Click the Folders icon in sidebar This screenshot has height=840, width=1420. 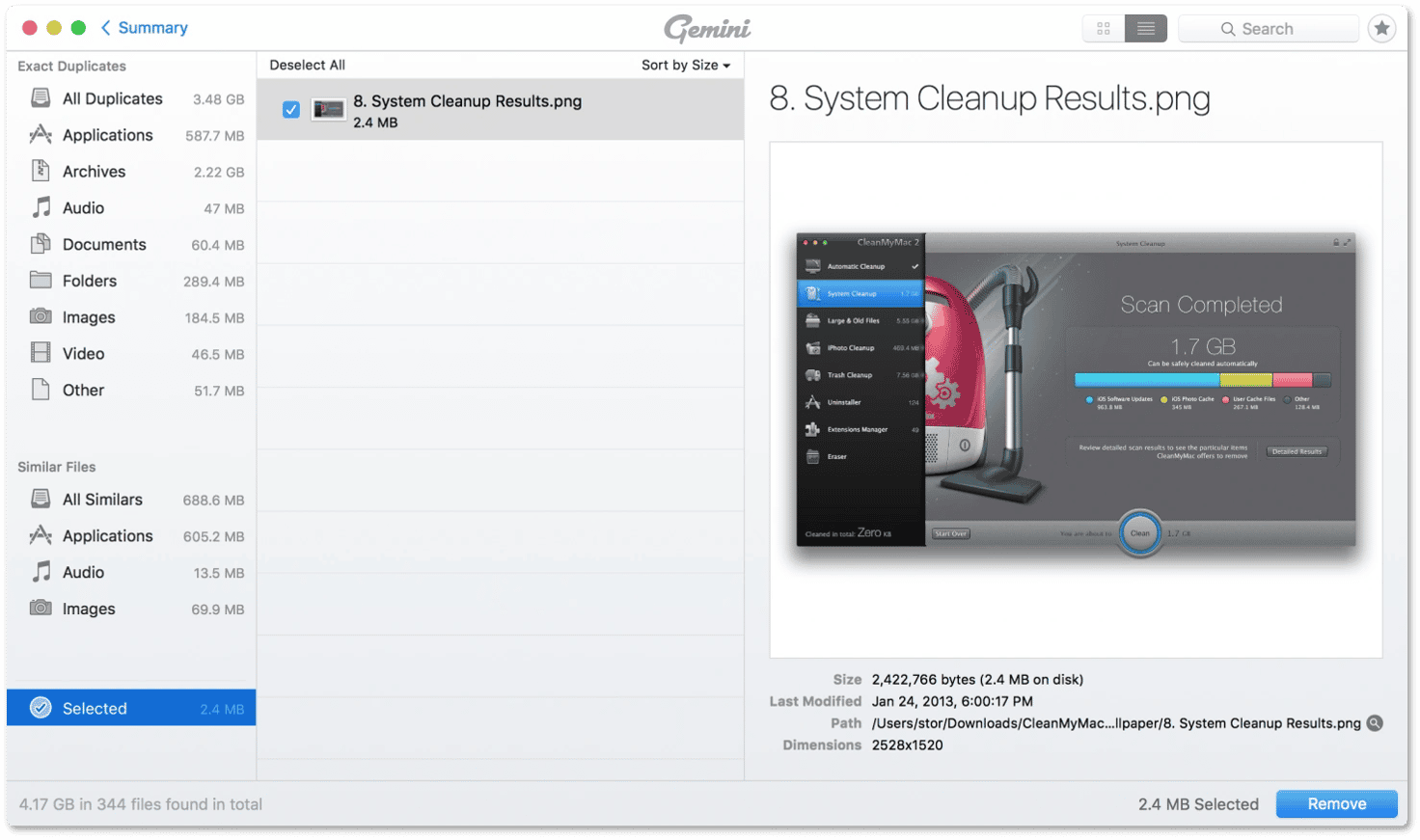point(41,281)
